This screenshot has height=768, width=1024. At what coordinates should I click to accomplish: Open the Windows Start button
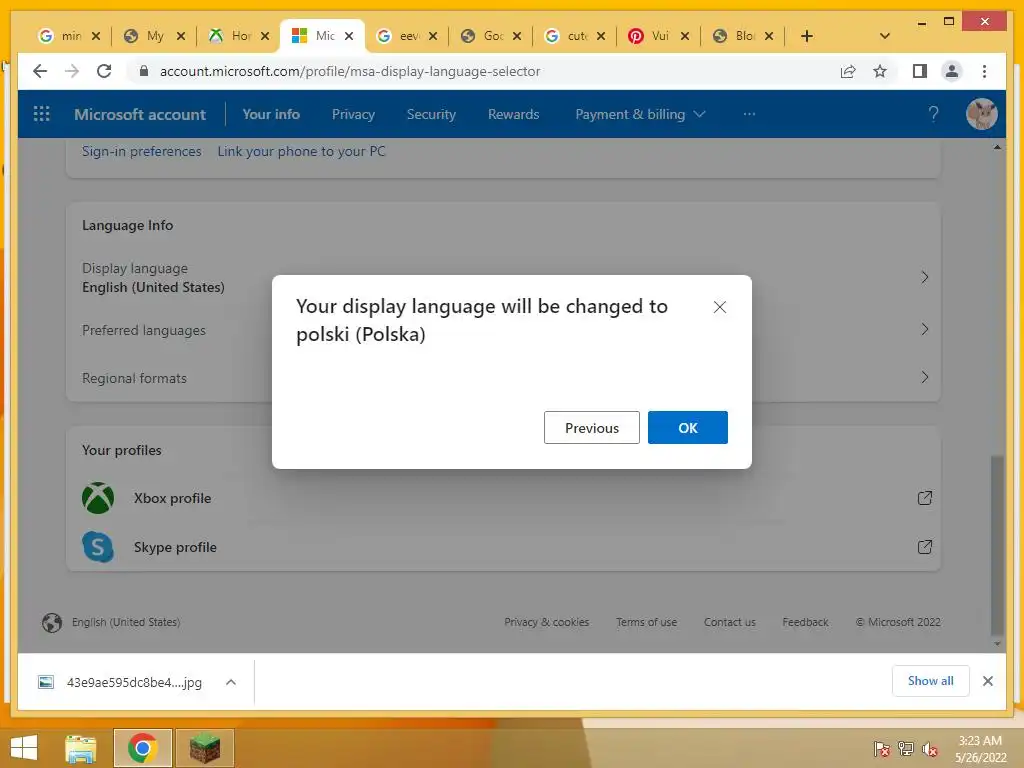click(x=25, y=748)
